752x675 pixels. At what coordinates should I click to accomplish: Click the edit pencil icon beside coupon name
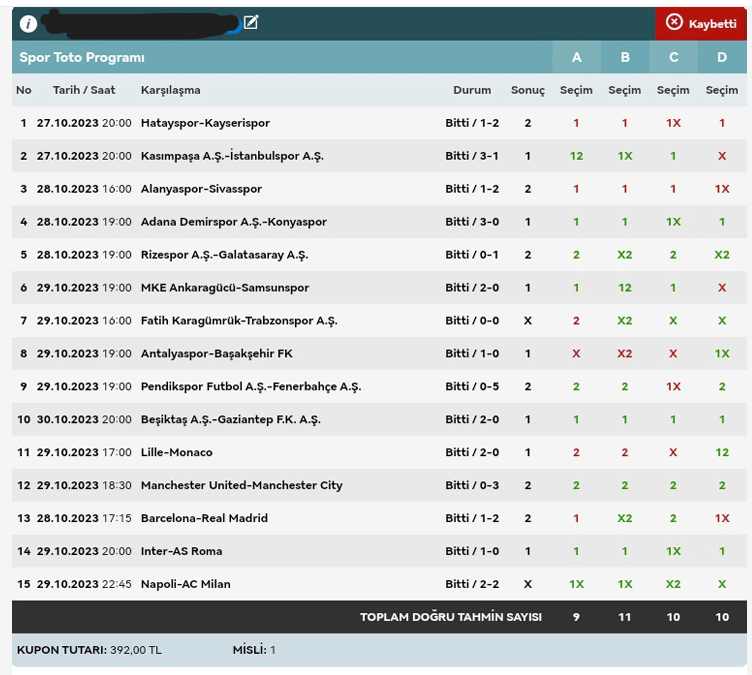(251, 22)
